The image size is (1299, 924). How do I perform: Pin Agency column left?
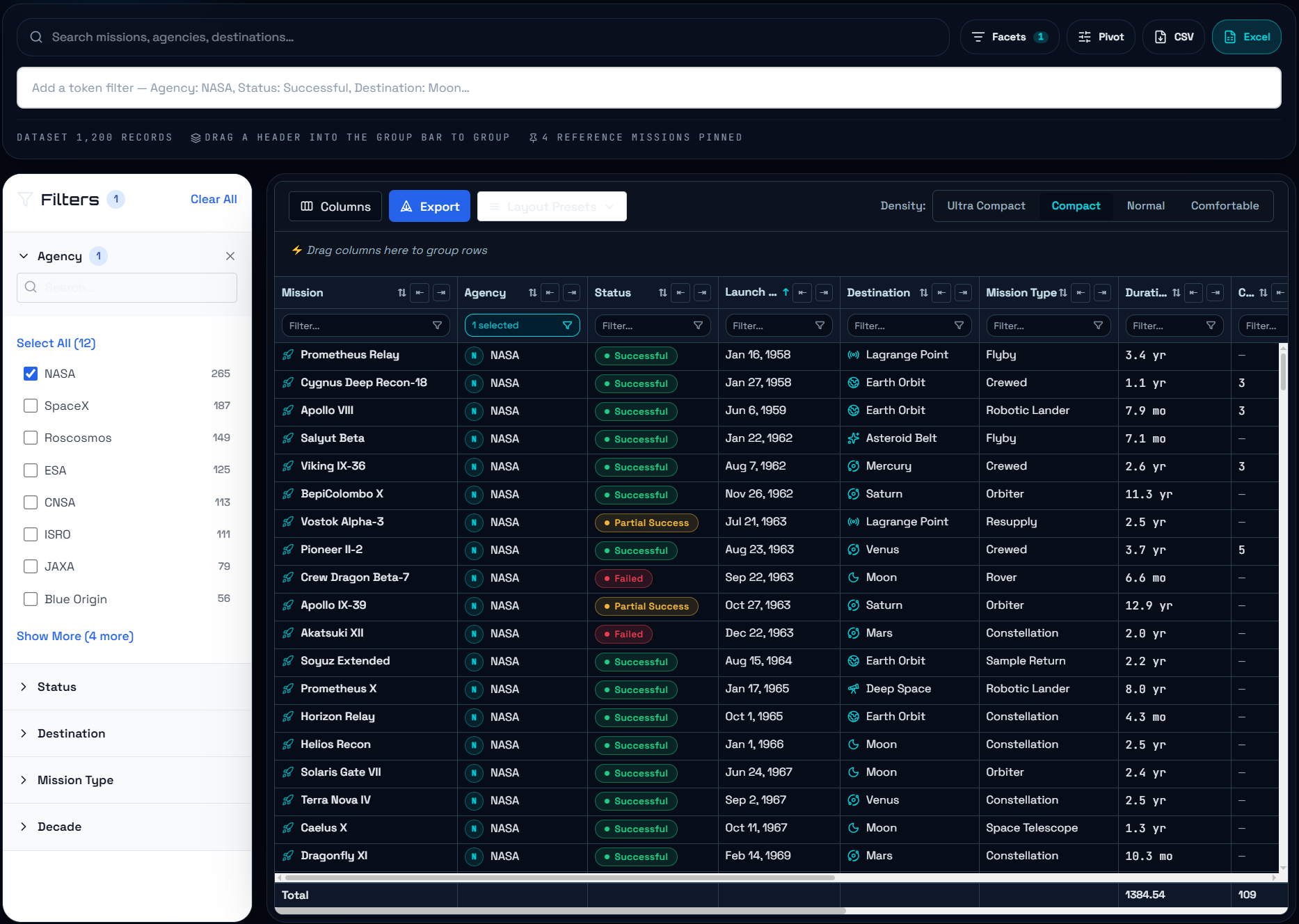pyautogui.click(x=550, y=293)
